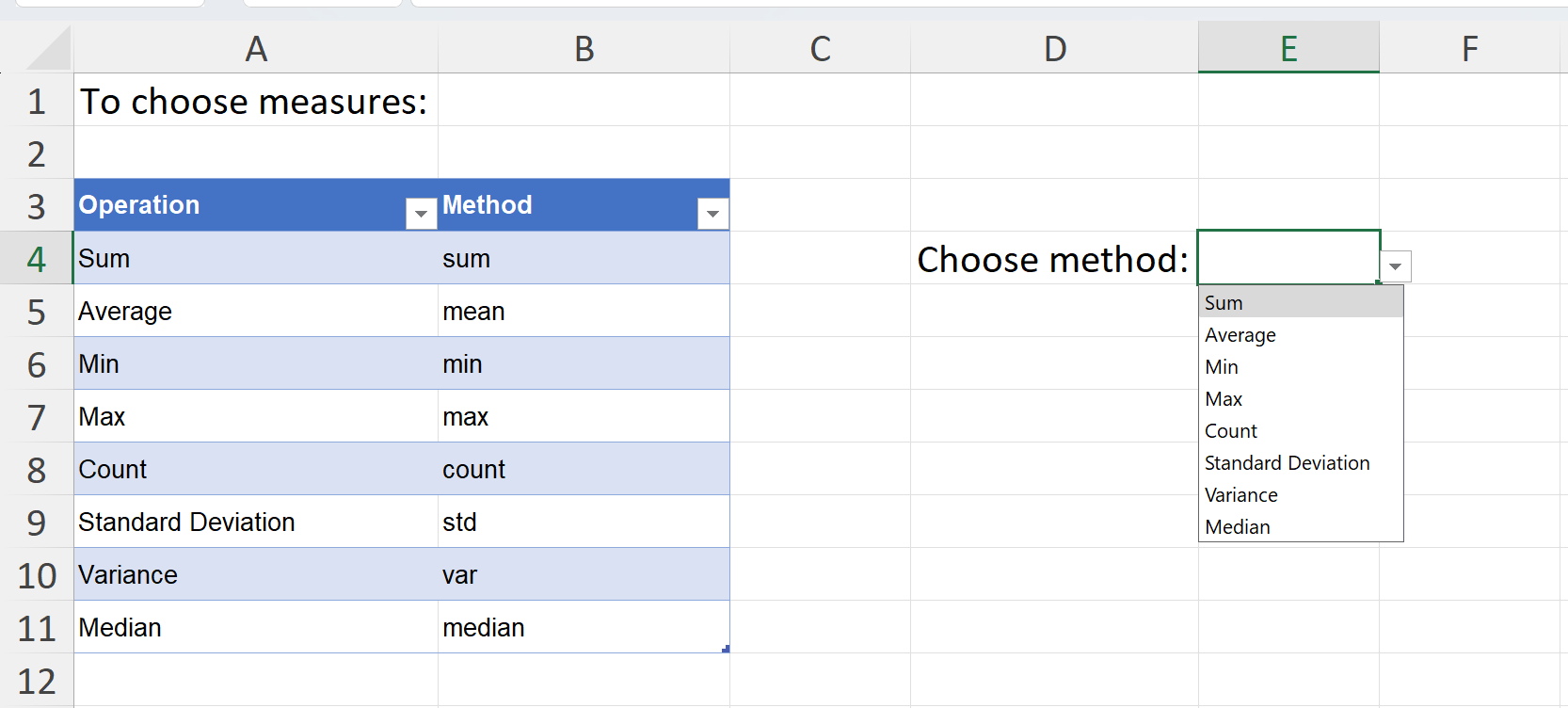
Task: Open the Operation column filter dropdown
Action: coord(421,214)
